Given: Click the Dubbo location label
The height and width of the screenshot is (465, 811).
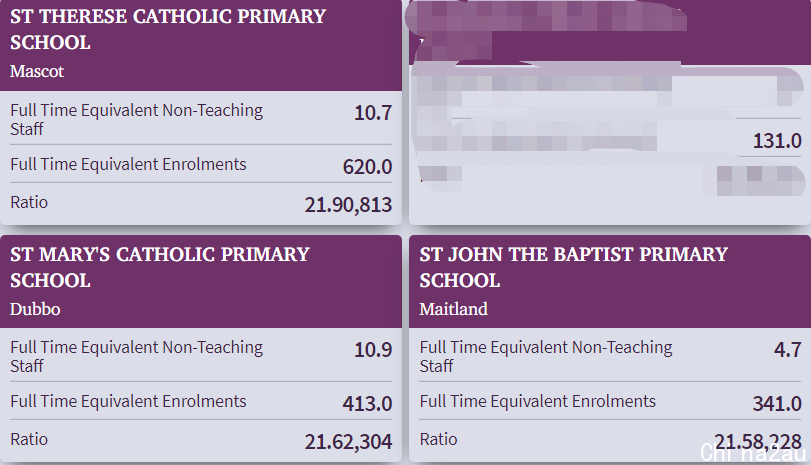Looking at the screenshot, I should (x=35, y=309).
